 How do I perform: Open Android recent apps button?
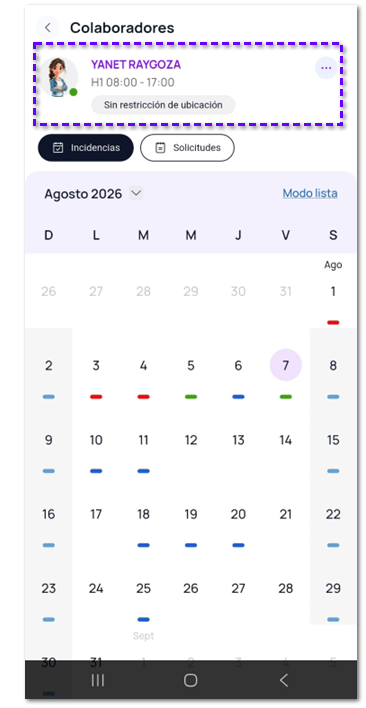click(x=97, y=680)
